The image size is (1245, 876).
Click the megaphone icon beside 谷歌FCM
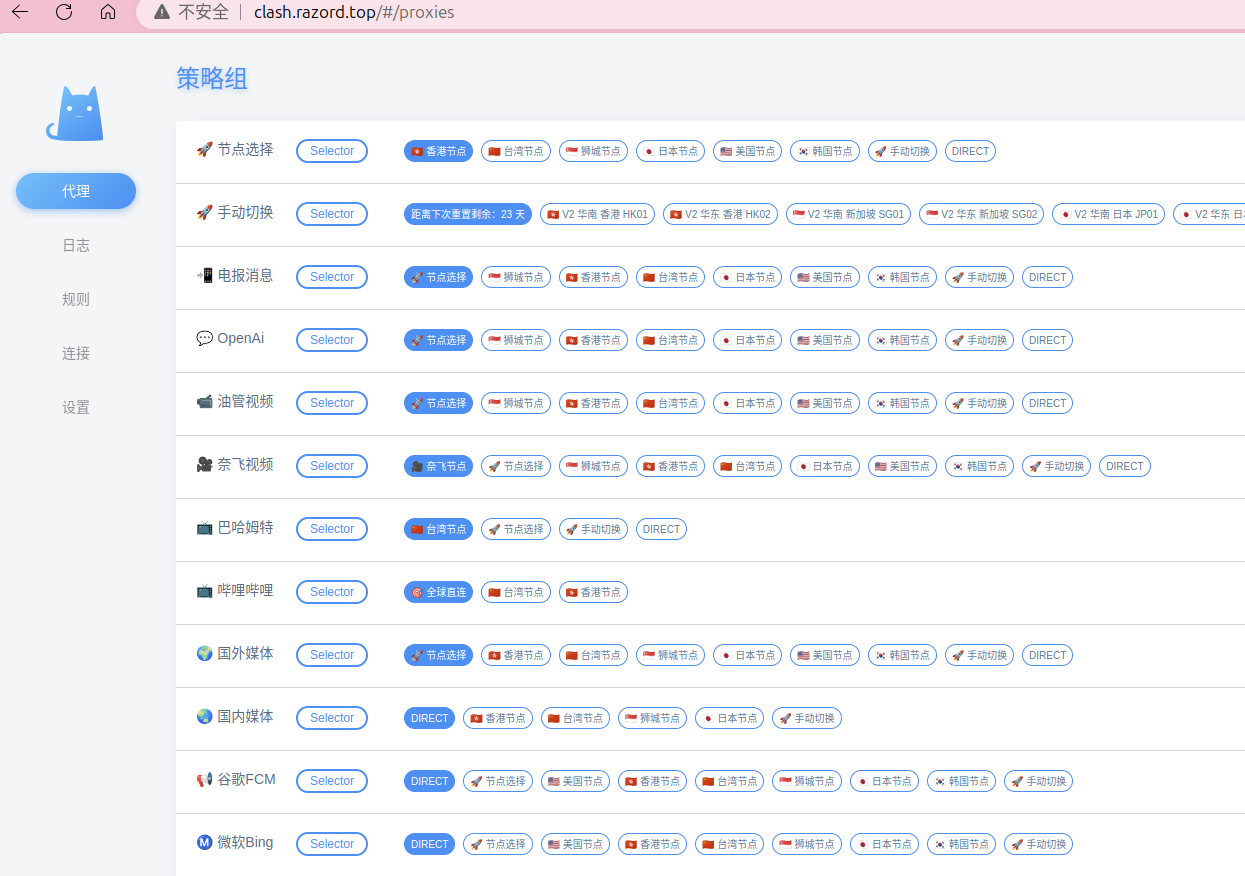pyautogui.click(x=204, y=780)
